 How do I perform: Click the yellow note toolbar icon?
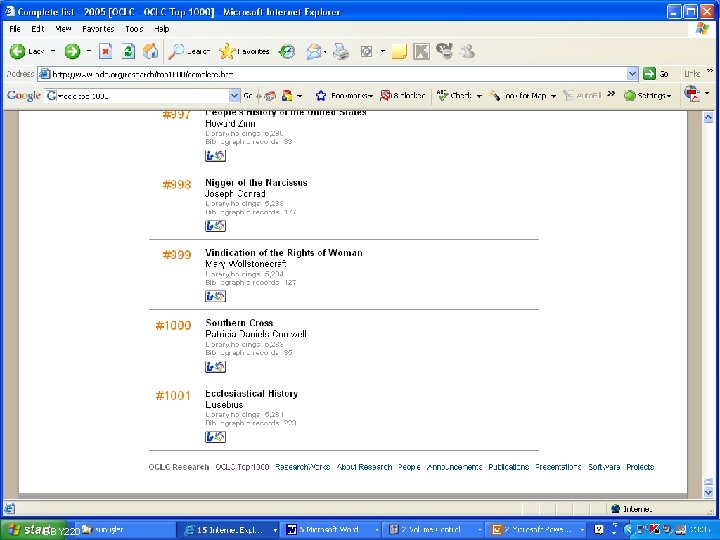tap(399, 51)
